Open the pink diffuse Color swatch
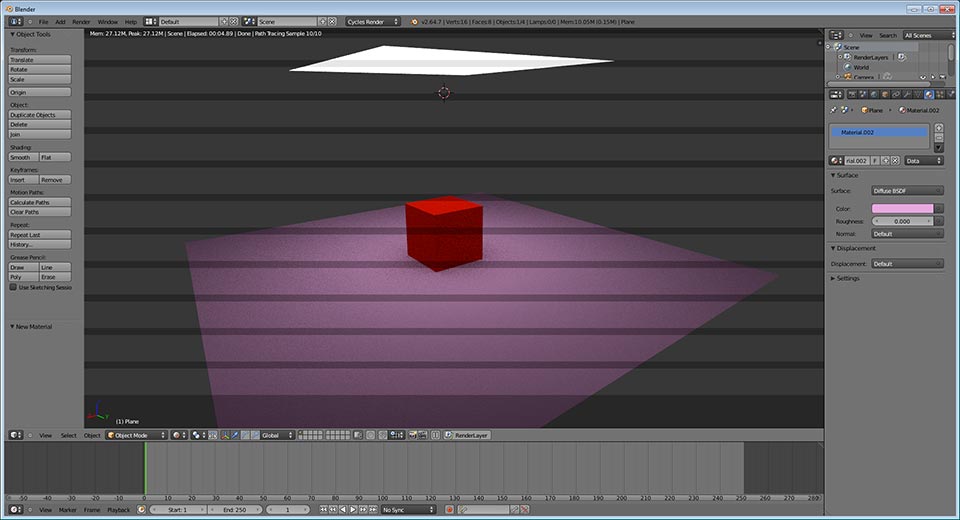The image size is (960, 520). pyautogui.click(x=902, y=208)
